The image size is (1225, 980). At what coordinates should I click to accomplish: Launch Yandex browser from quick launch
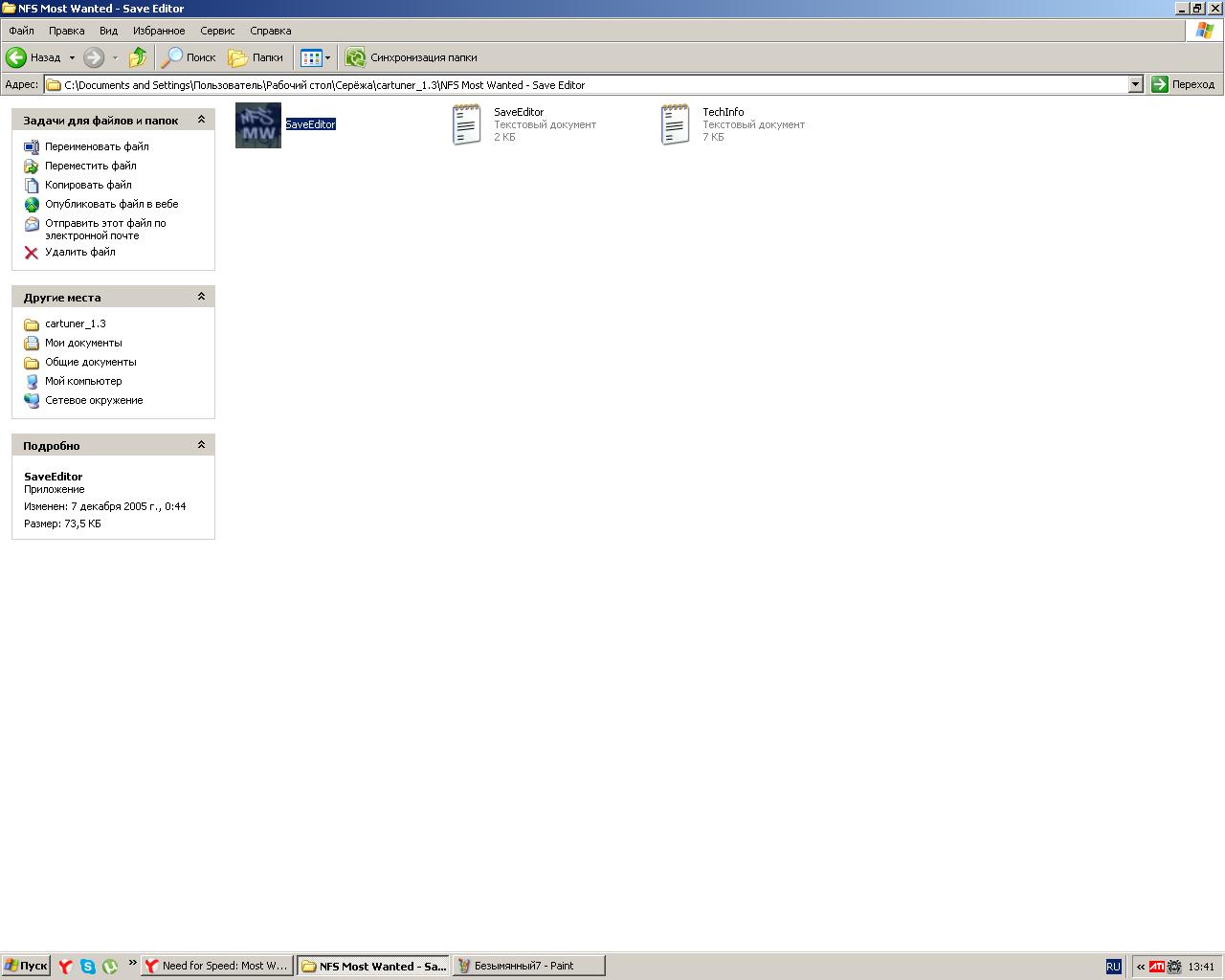65,967
